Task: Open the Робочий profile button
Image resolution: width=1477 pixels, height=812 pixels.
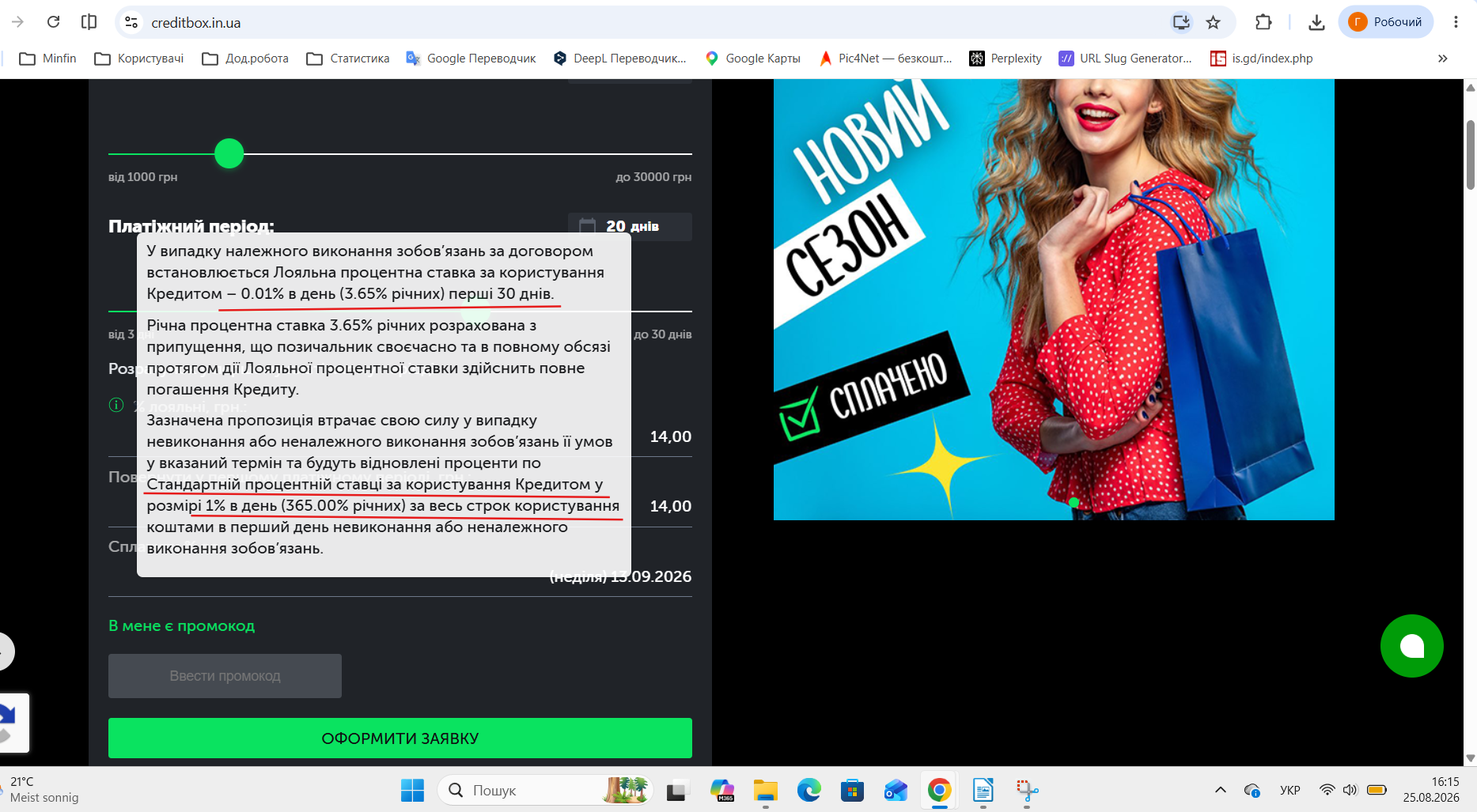Action: [1386, 22]
